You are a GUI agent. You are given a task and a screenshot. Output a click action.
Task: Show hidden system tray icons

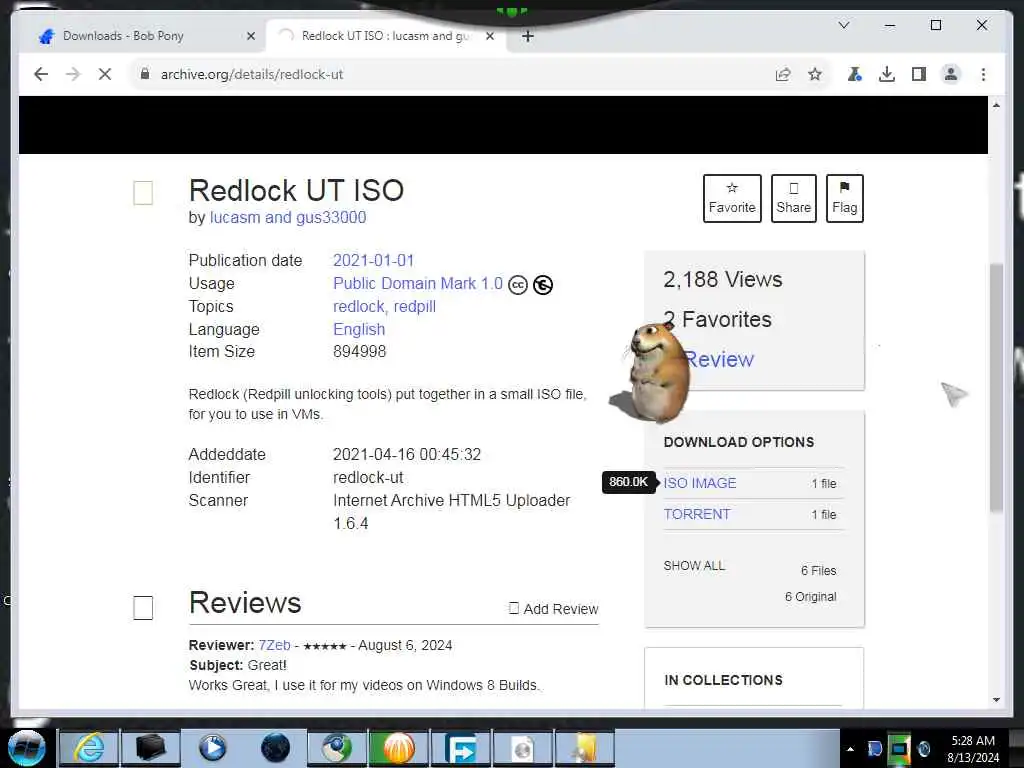[850, 749]
